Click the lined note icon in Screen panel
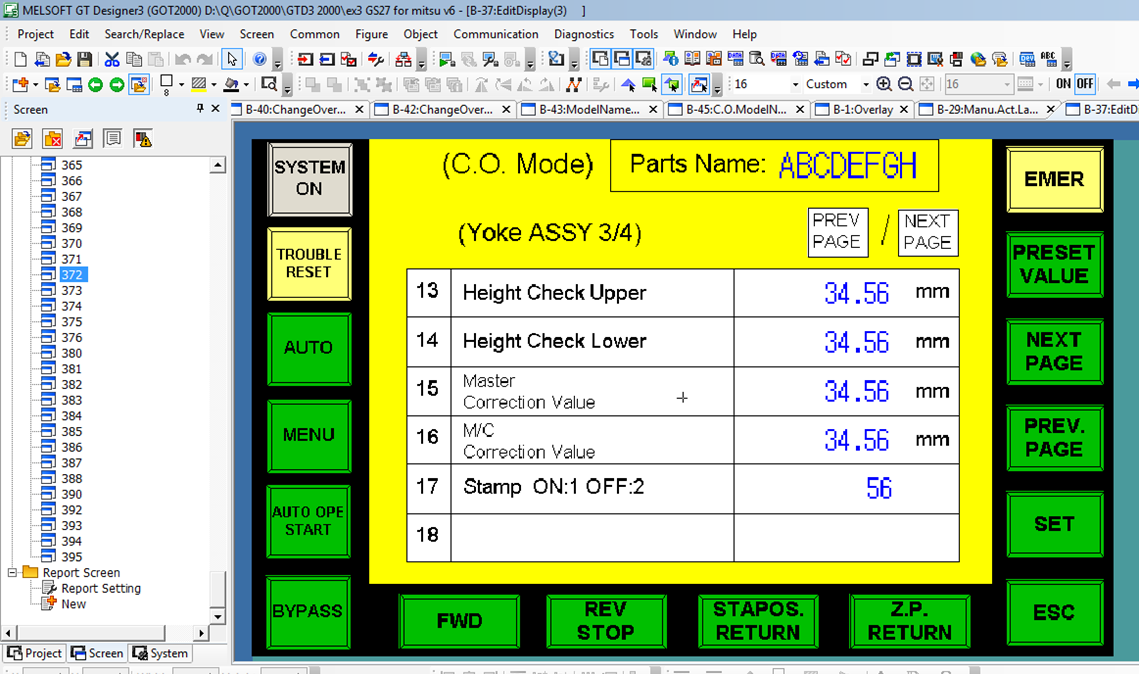 coord(113,139)
